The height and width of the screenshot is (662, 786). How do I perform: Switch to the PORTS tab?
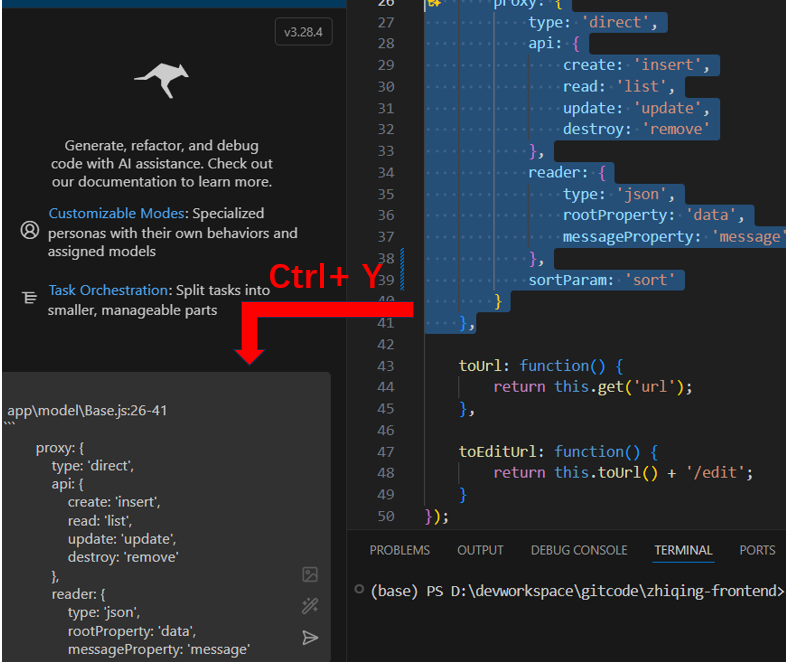(x=757, y=550)
